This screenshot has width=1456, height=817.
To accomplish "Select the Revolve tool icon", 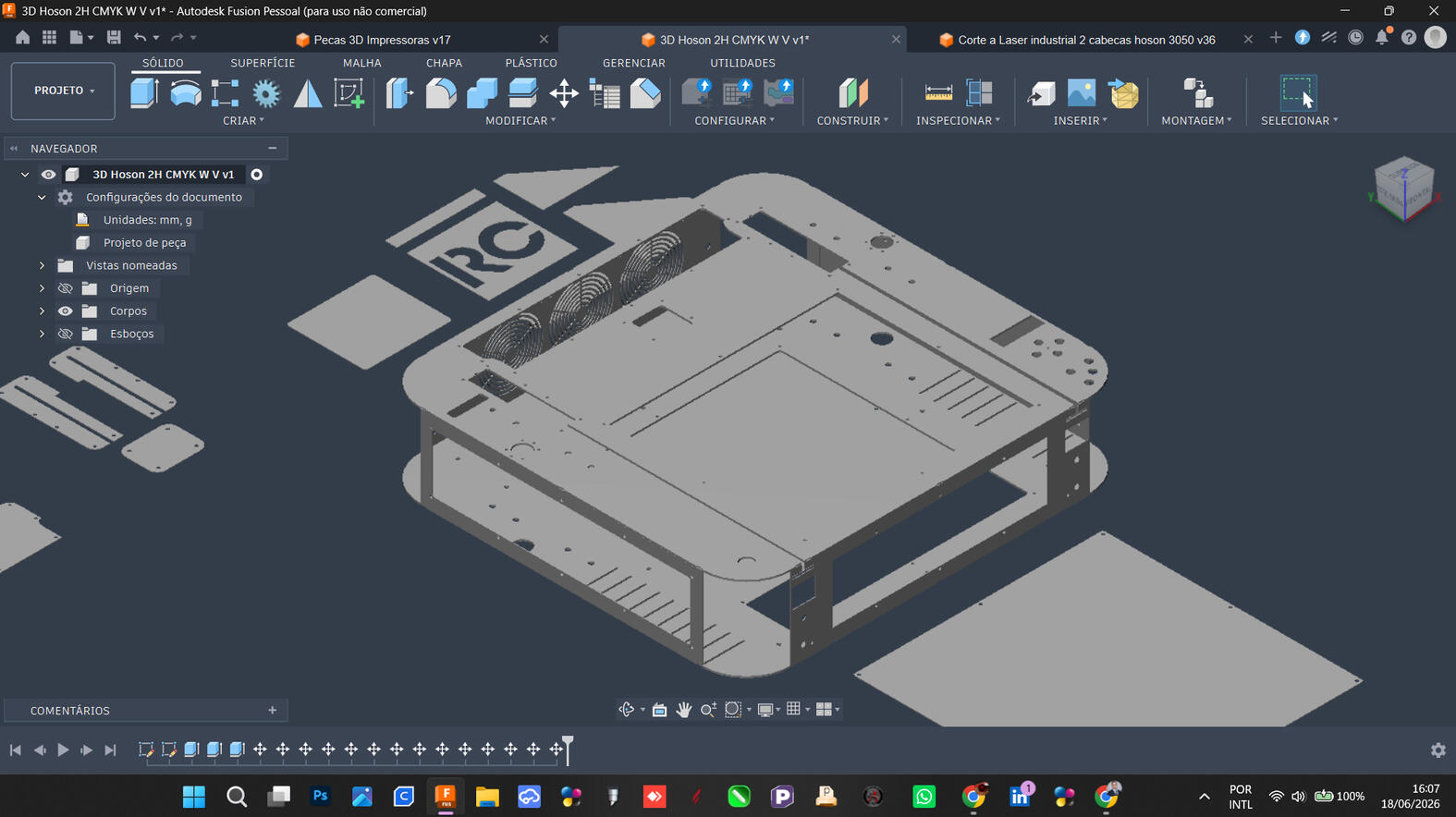I will 185,93.
